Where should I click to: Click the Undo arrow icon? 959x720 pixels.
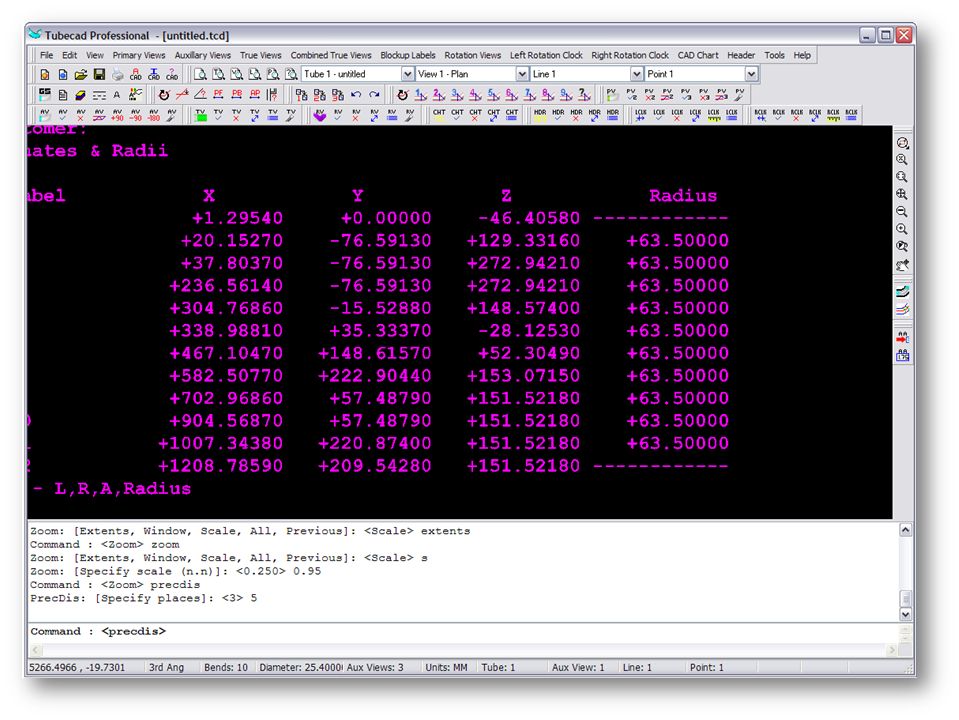point(356,95)
